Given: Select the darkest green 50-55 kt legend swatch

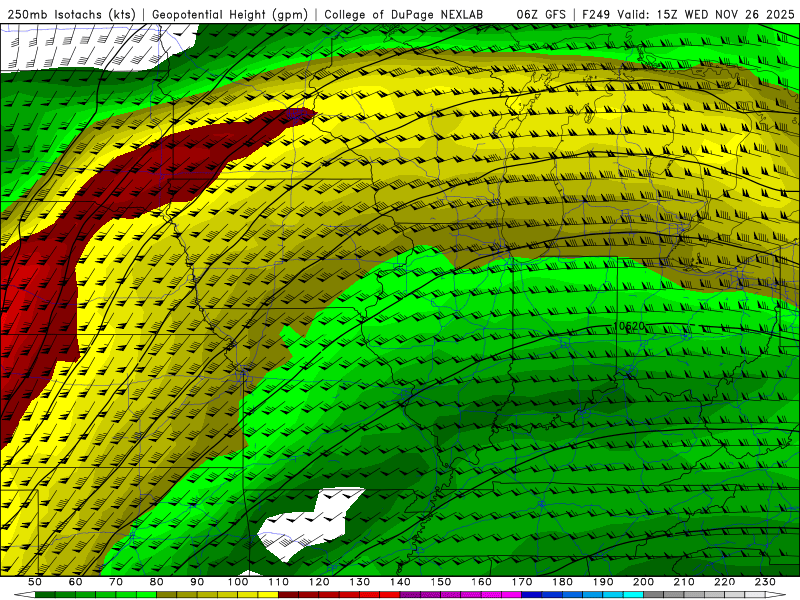Looking at the screenshot, I should 45,594.
